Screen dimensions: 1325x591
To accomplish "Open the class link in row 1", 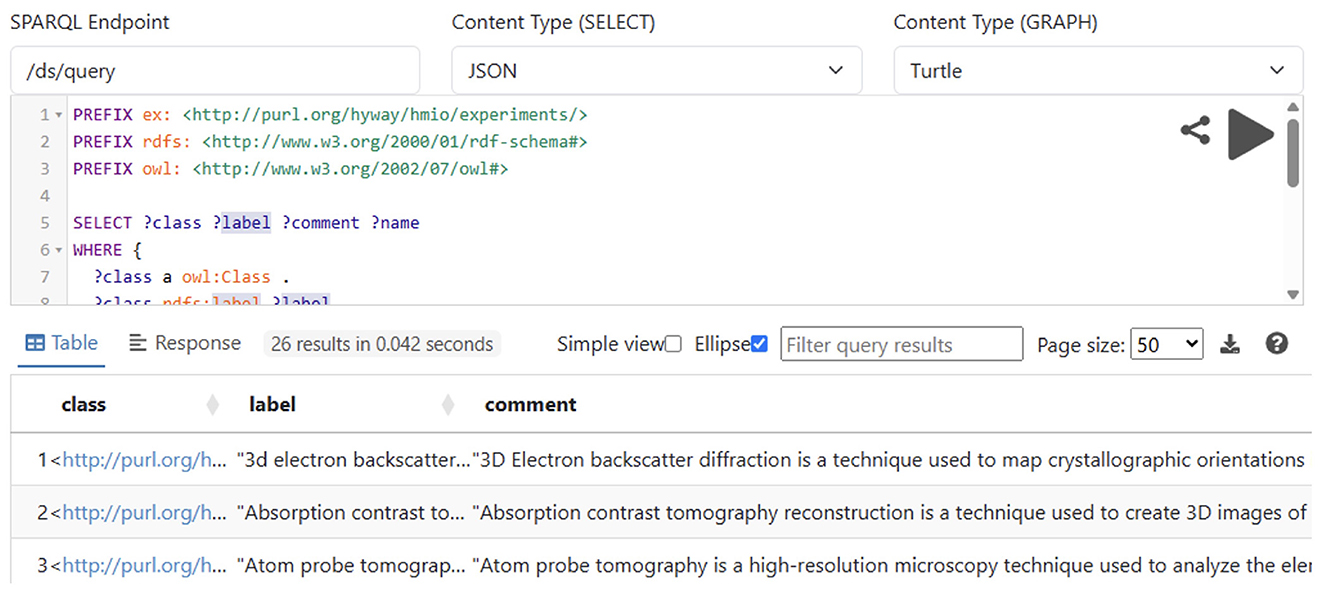I will click(x=144, y=460).
